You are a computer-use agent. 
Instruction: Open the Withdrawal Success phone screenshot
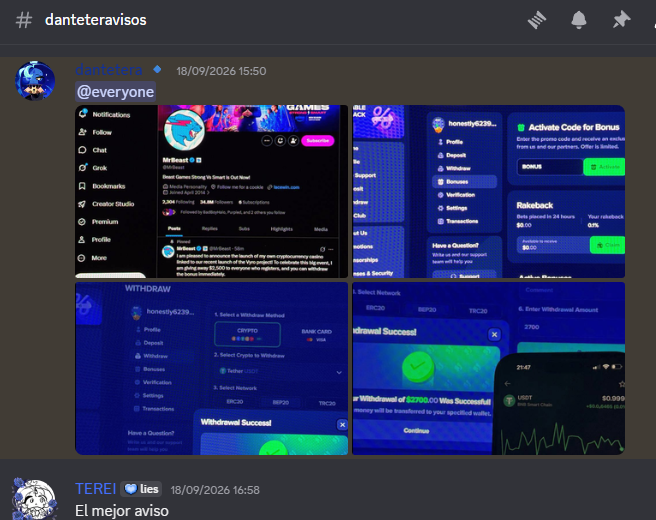pos(489,368)
